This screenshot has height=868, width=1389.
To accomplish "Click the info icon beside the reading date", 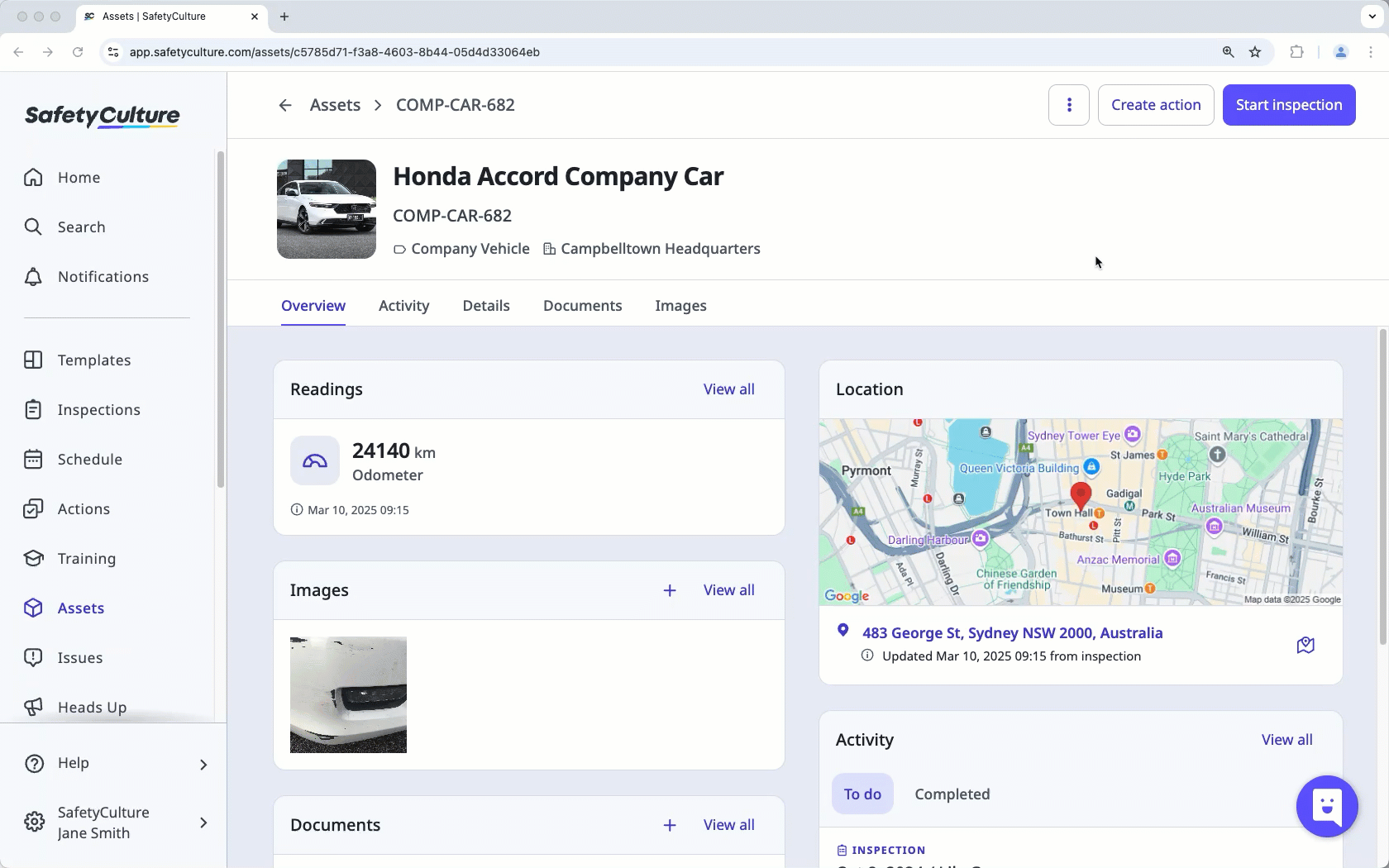I will coord(297,510).
